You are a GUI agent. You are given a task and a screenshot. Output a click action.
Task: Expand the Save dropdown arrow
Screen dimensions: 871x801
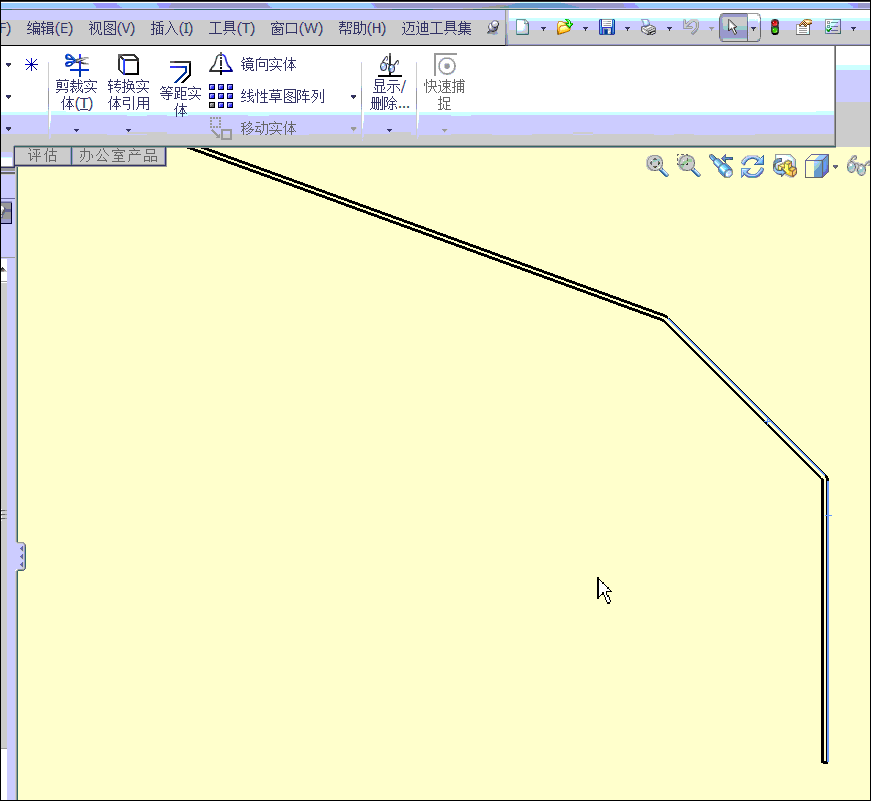(627, 28)
